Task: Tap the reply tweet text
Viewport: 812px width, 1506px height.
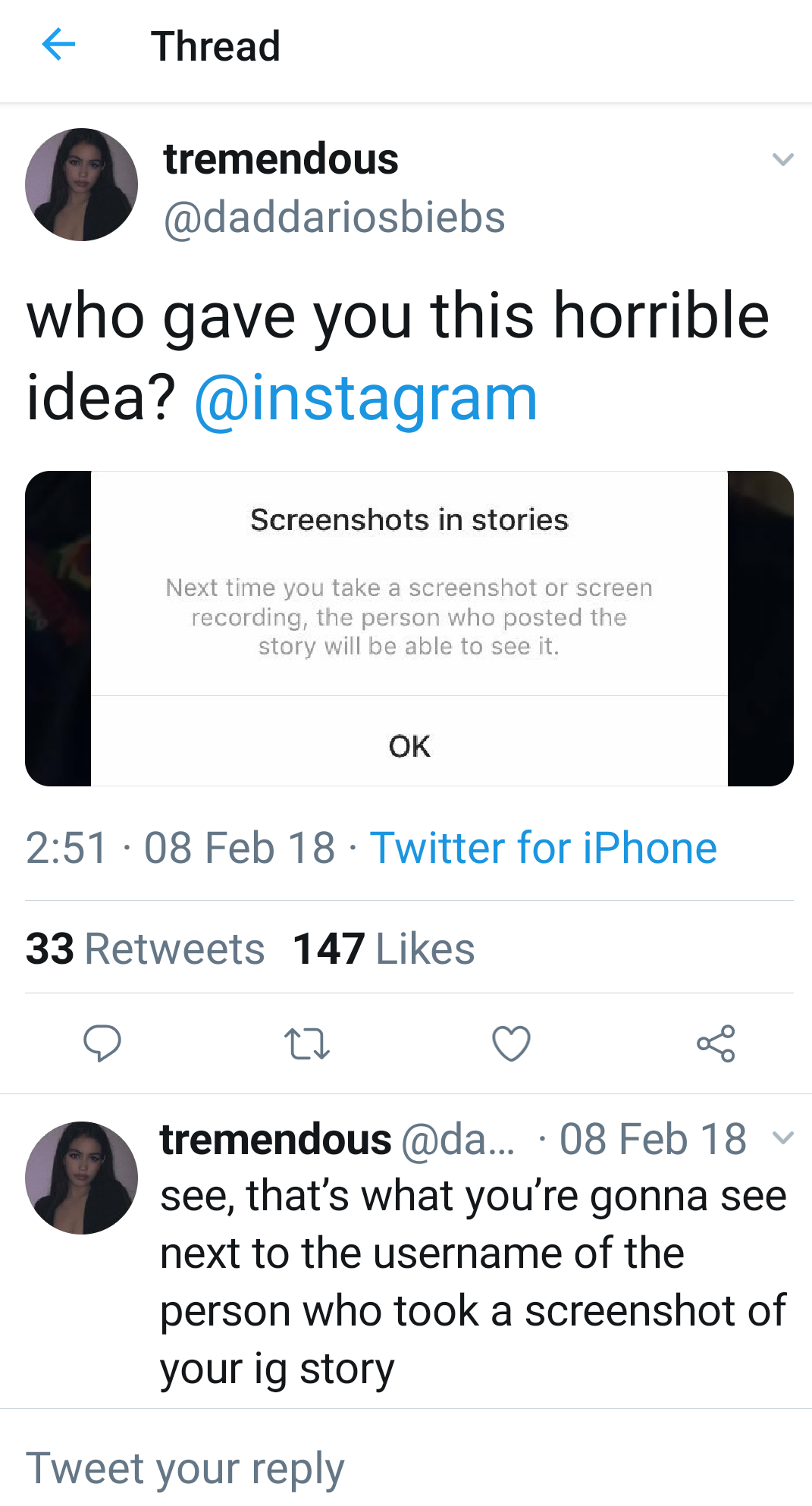Action: (x=472, y=1282)
